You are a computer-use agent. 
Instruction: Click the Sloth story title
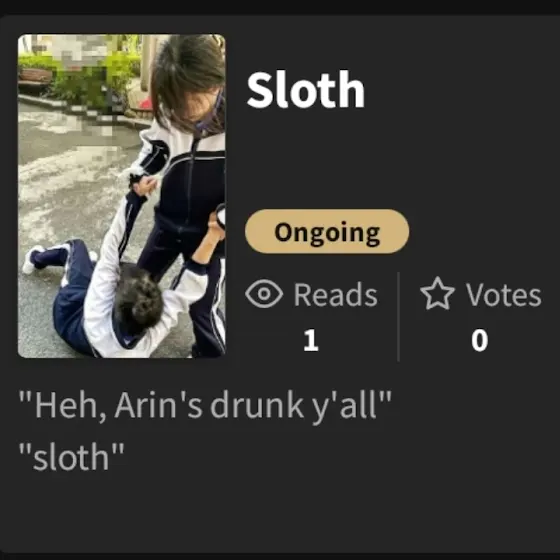(x=305, y=89)
